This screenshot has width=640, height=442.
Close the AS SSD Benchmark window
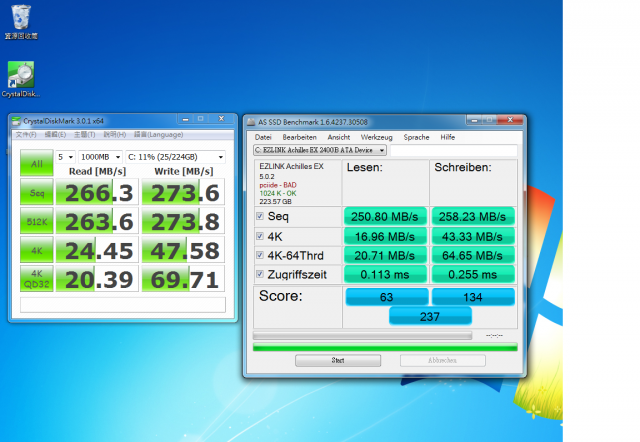pyautogui.click(x=510, y=120)
